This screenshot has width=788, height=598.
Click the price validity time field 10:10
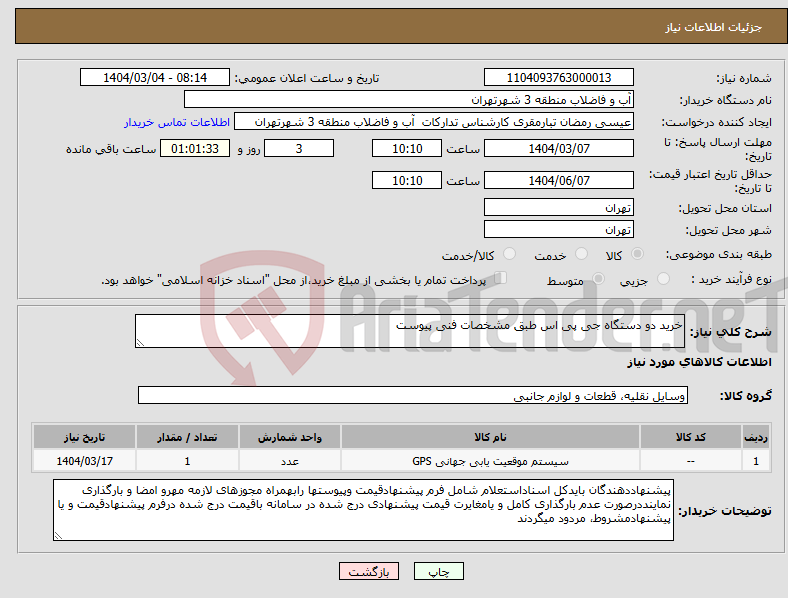coord(407,180)
